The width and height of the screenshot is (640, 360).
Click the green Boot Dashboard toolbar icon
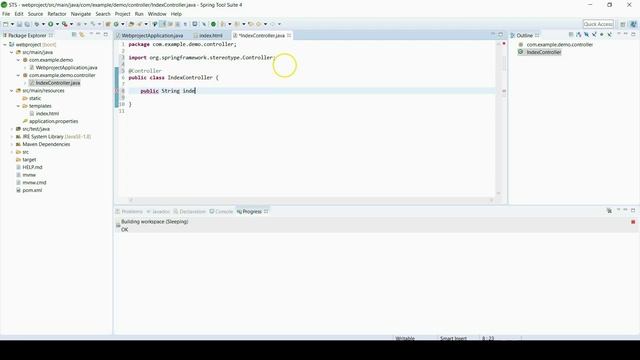click(x=213, y=24)
